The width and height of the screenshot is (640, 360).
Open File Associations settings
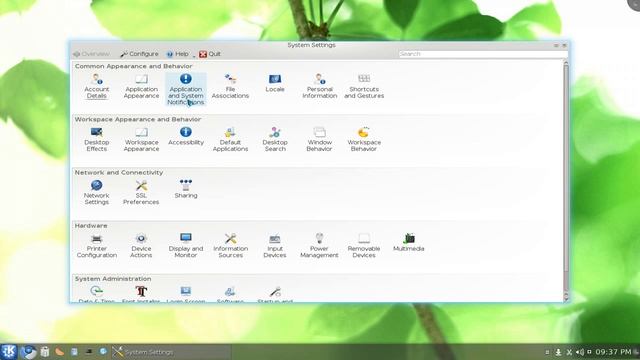click(x=230, y=87)
